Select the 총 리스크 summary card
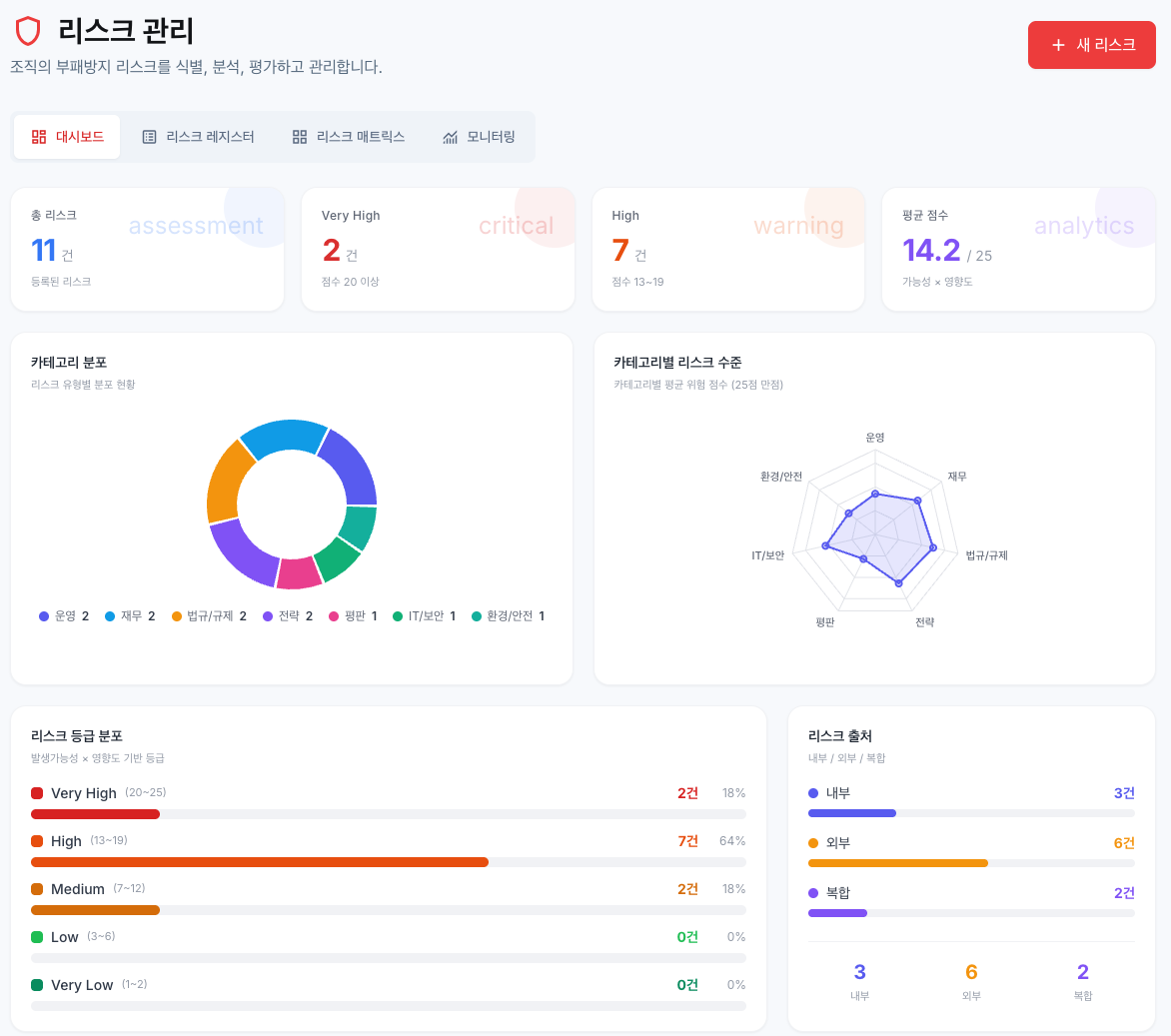This screenshot has width=1171, height=1036. click(147, 249)
